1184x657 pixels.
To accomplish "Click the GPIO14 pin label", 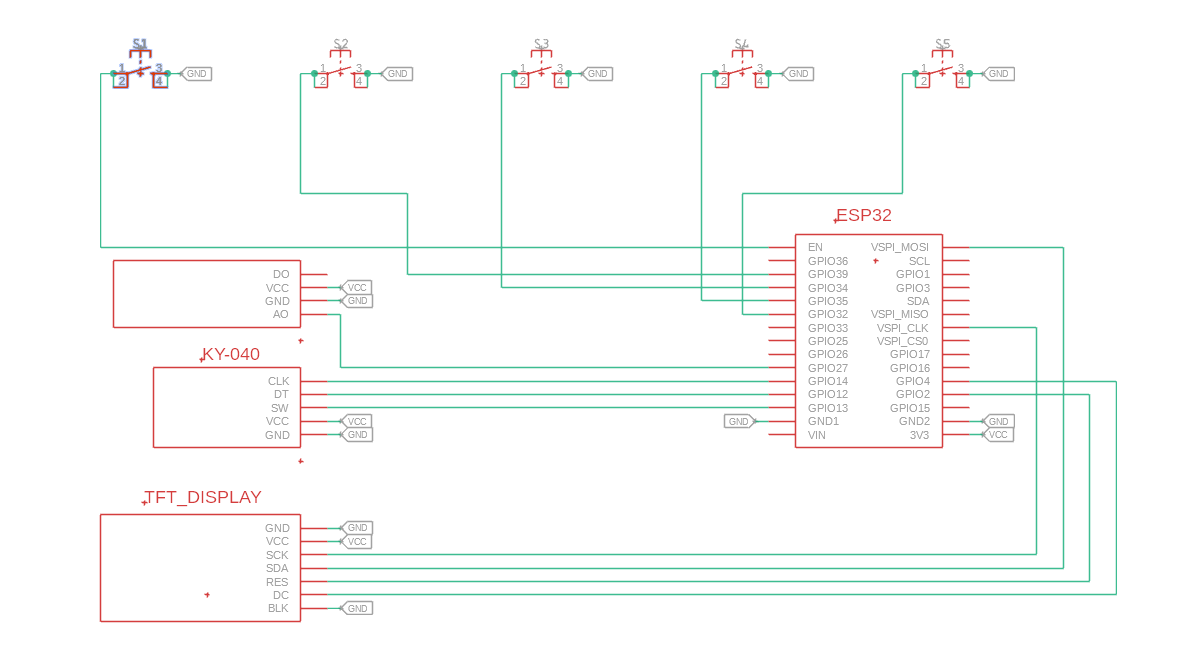I will (828, 381).
